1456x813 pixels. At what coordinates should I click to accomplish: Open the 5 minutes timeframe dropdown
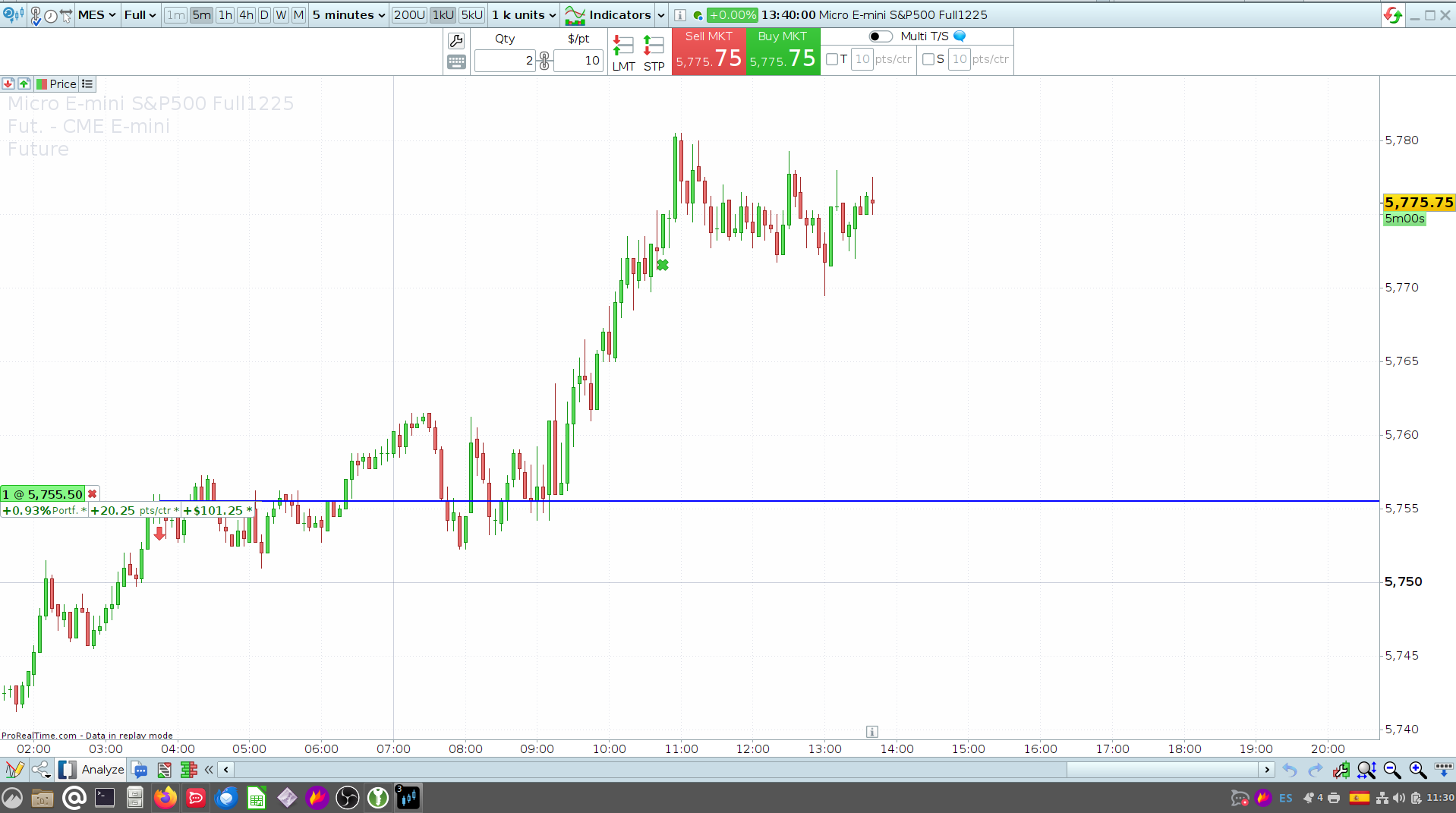(349, 15)
